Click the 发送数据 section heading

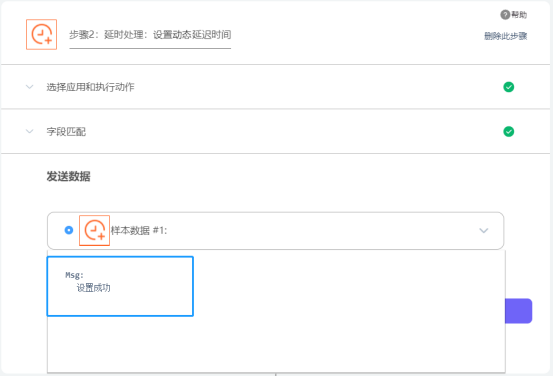69,176
